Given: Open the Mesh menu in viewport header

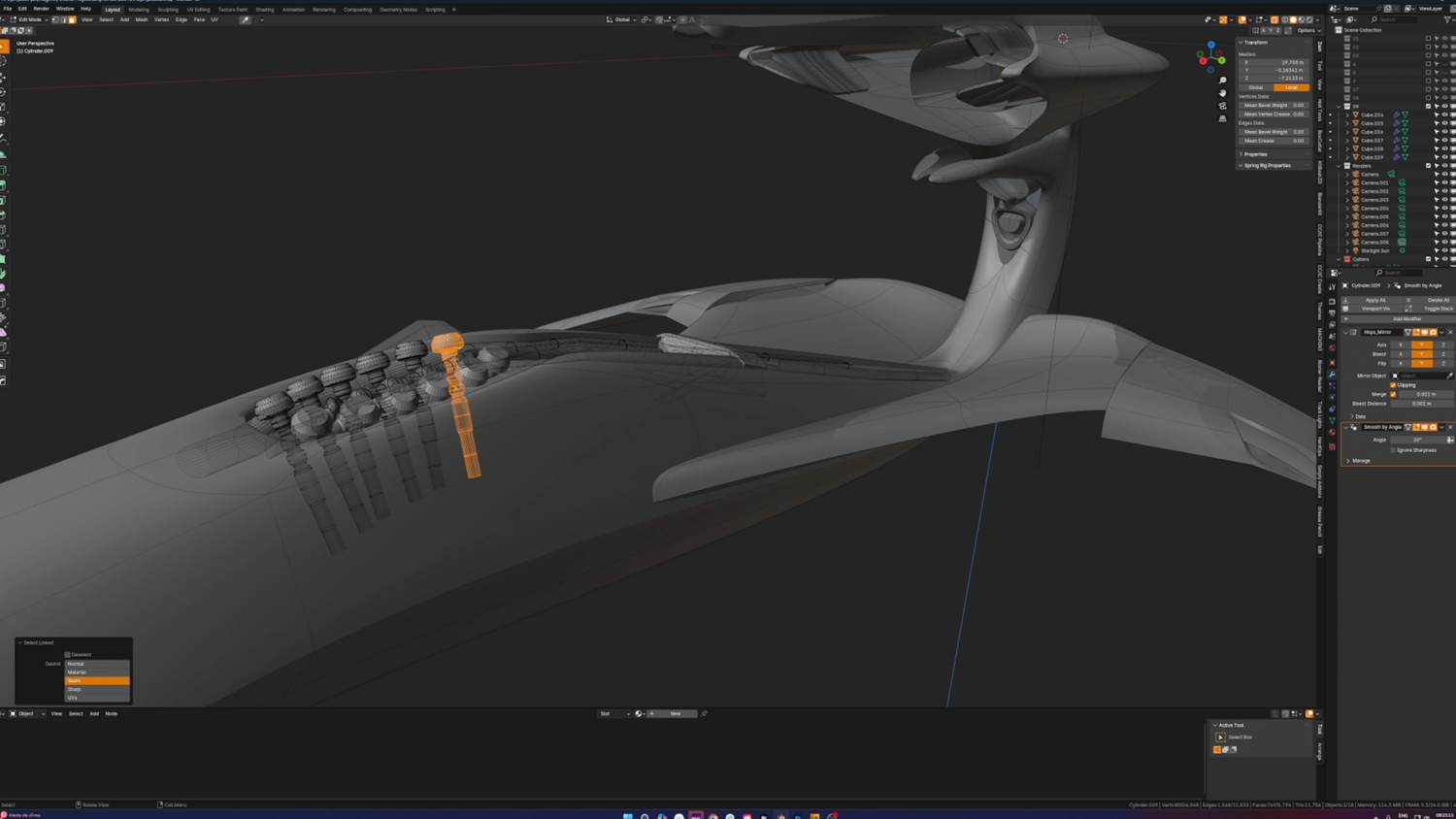Looking at the screenshot, I should pos(142,19).
